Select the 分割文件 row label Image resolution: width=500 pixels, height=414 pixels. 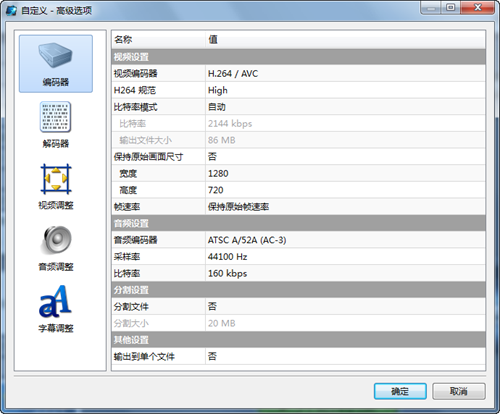(x=131, y=307)
